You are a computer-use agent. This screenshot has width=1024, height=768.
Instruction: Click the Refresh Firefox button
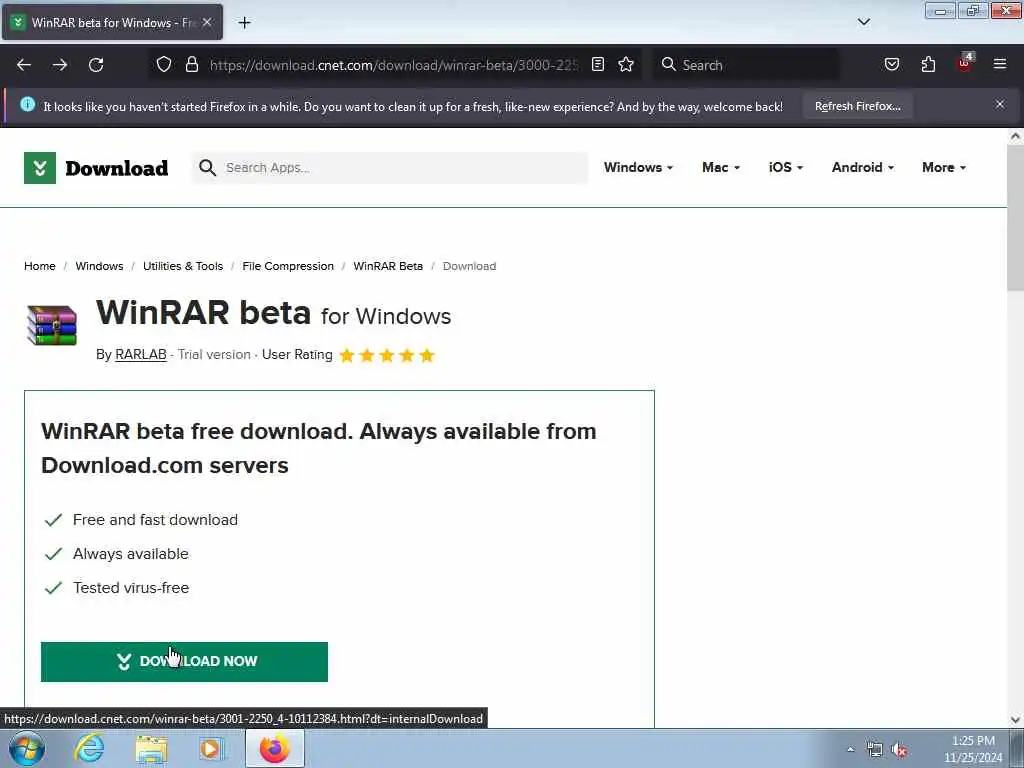(x=857, y=106)
